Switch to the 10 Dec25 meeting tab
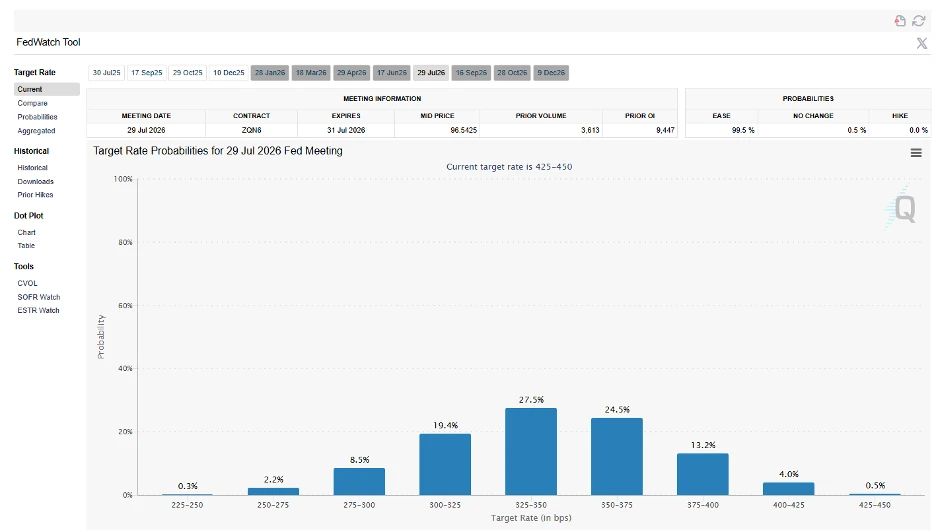The image size is (936, 530). [228, 73]
